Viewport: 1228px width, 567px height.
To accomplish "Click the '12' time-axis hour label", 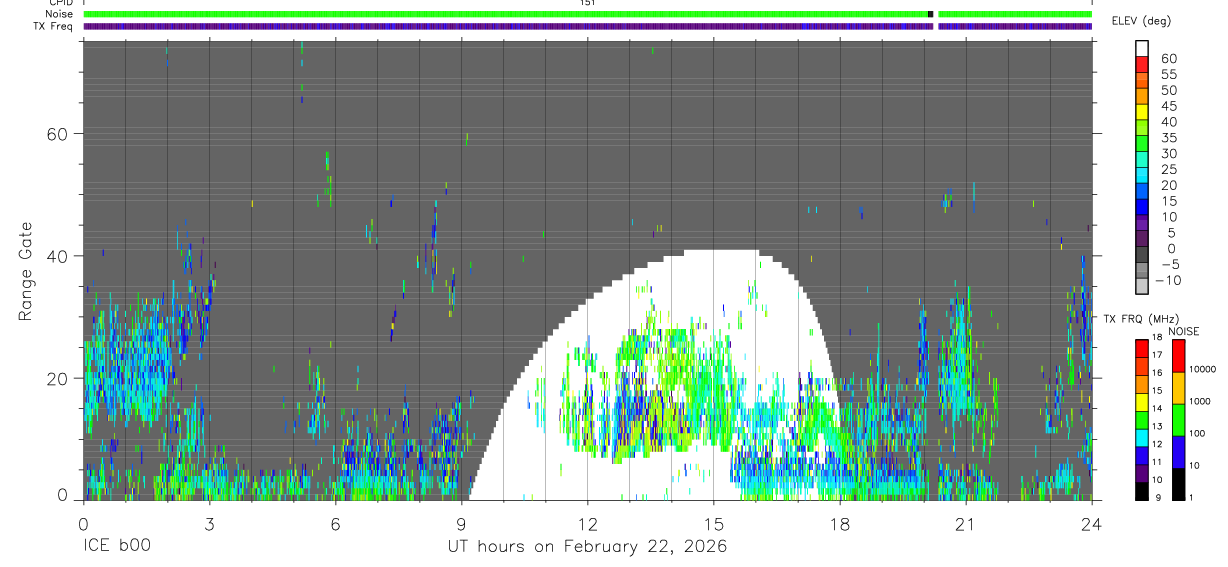I will 588,523.
